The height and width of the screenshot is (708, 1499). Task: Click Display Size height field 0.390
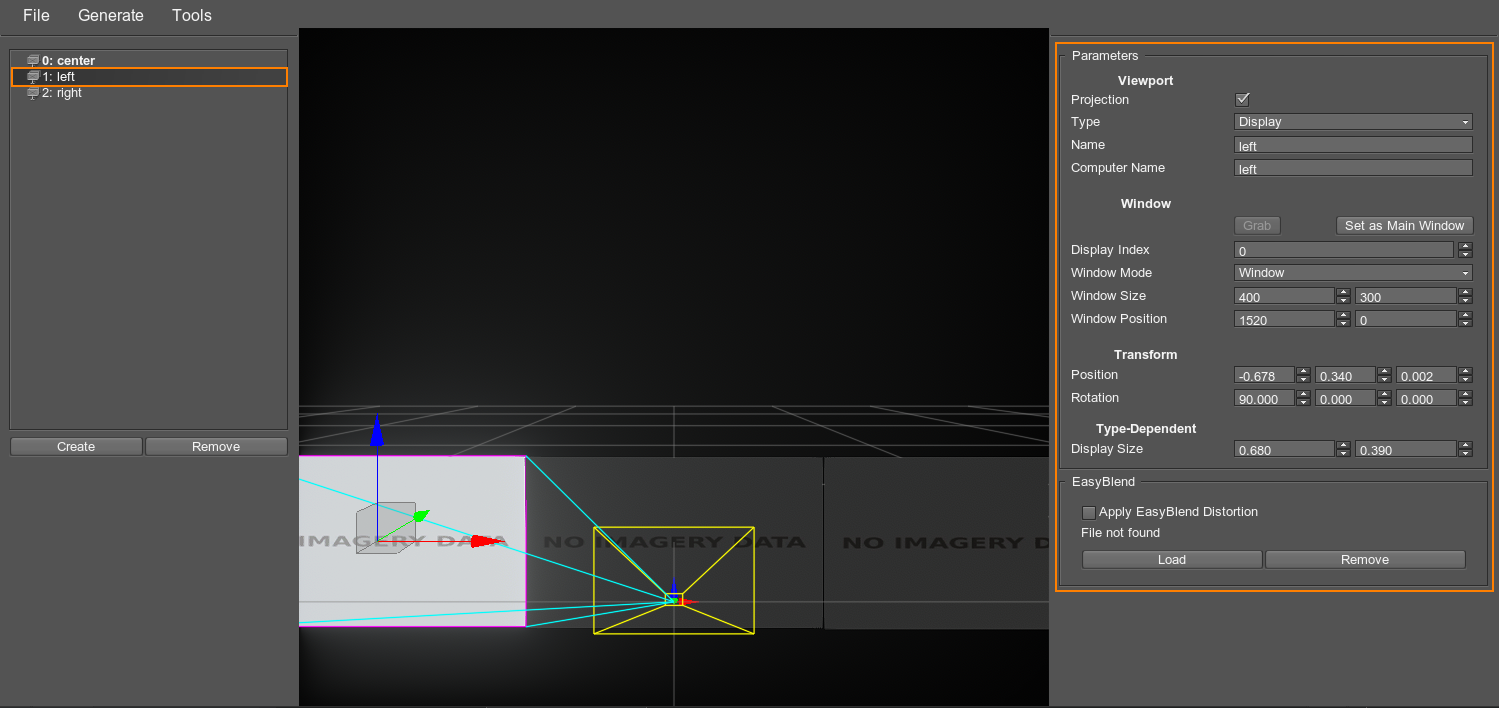pyautogui.click(x=1405, y=449)
